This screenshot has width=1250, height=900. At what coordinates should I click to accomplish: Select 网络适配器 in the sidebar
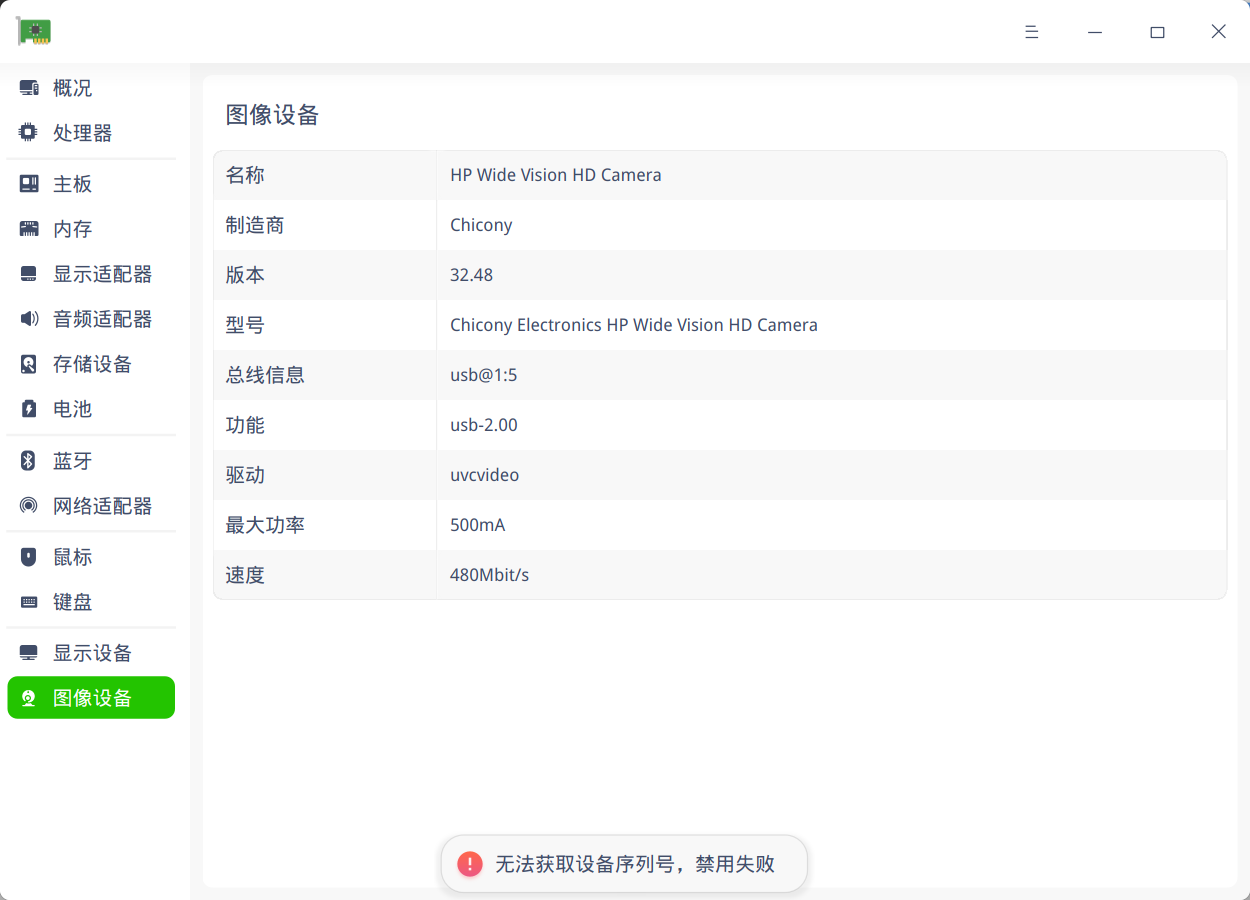pos(91,506)
